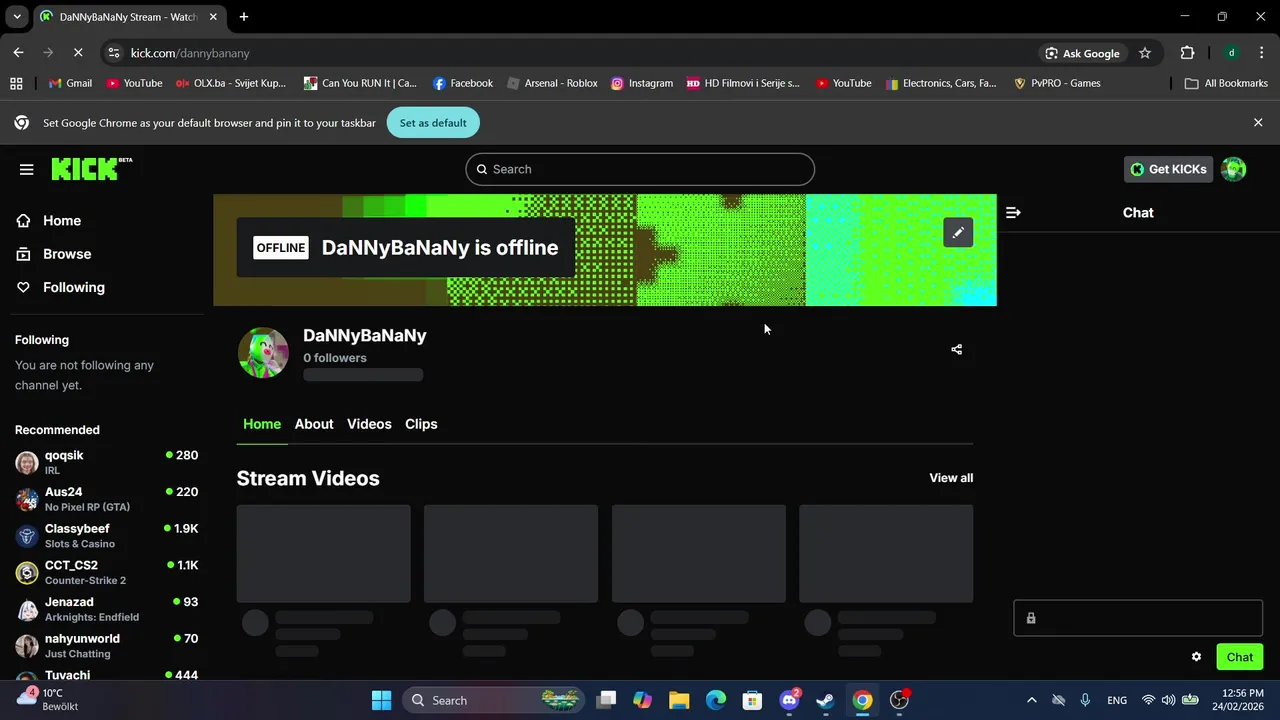Image resolution: width=1280 pixels, height=720 pixels.
Task: Open Aus24 recommended channel
Action: click(106, 499)
